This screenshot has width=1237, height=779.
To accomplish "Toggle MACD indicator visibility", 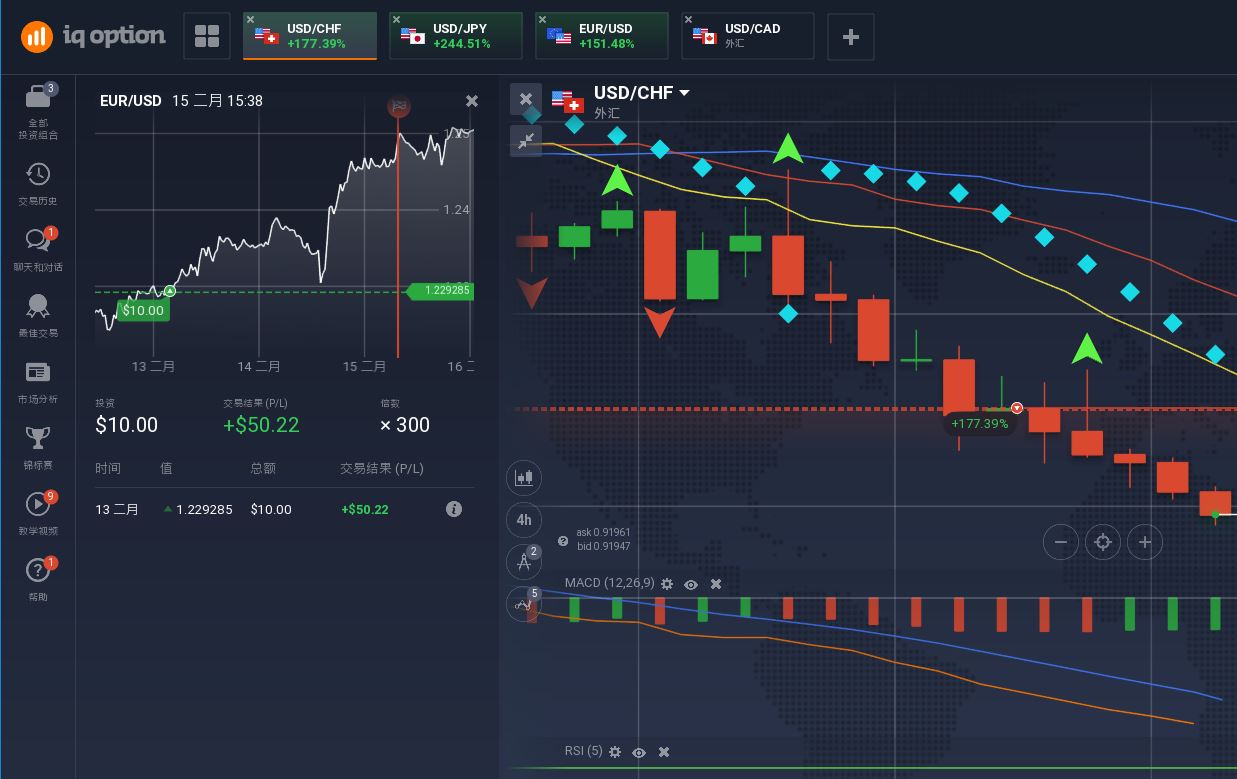I will (x=691, y=584).
